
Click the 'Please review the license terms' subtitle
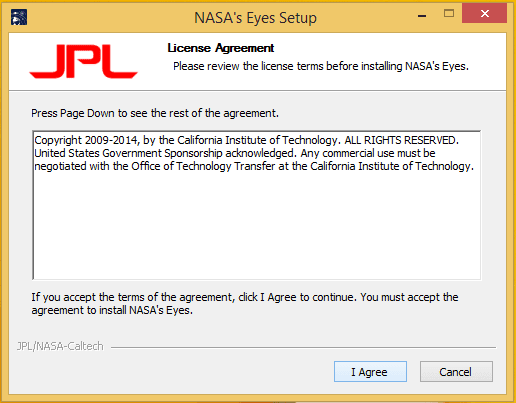[x=321, y=66]
